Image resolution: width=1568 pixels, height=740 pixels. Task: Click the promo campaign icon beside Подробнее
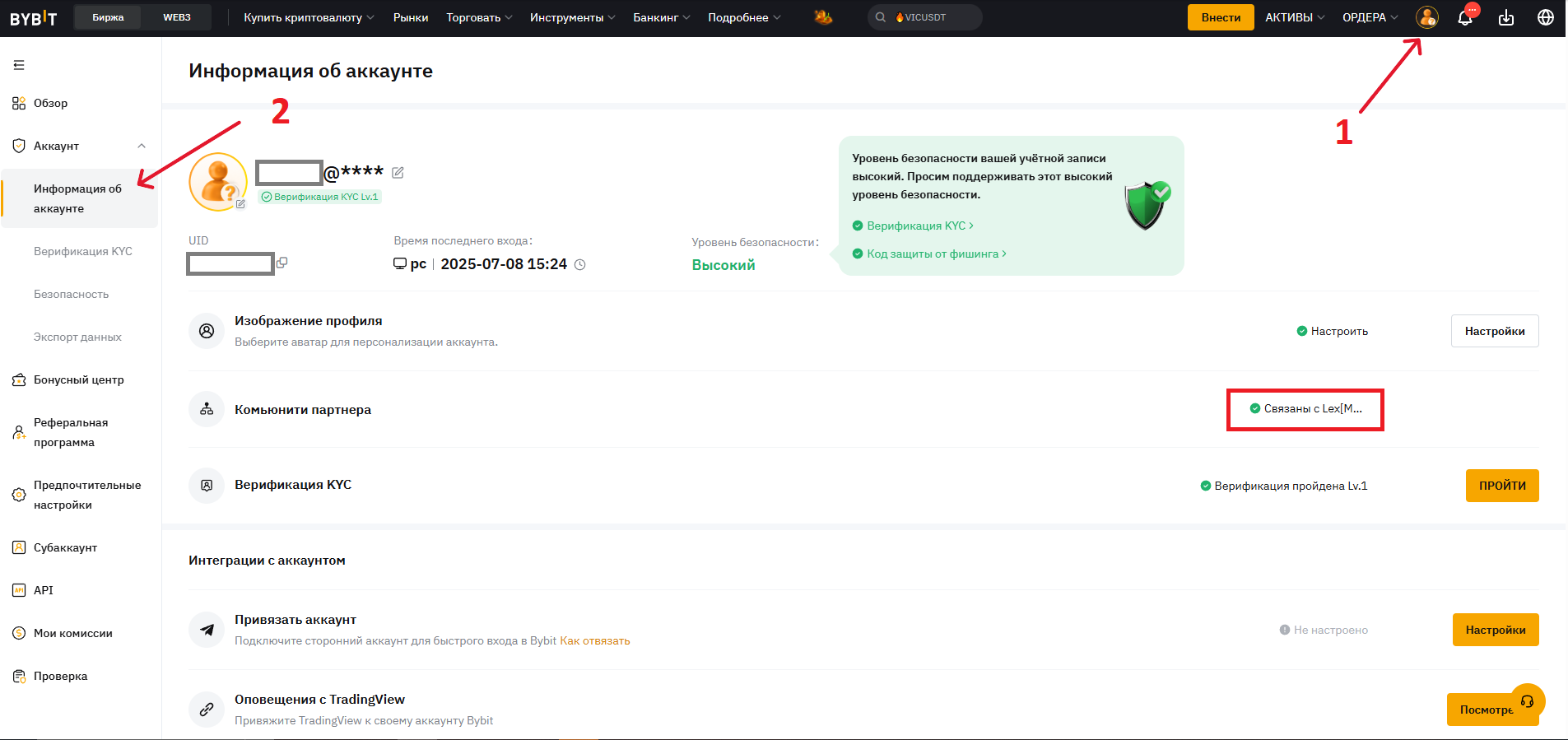823,17
